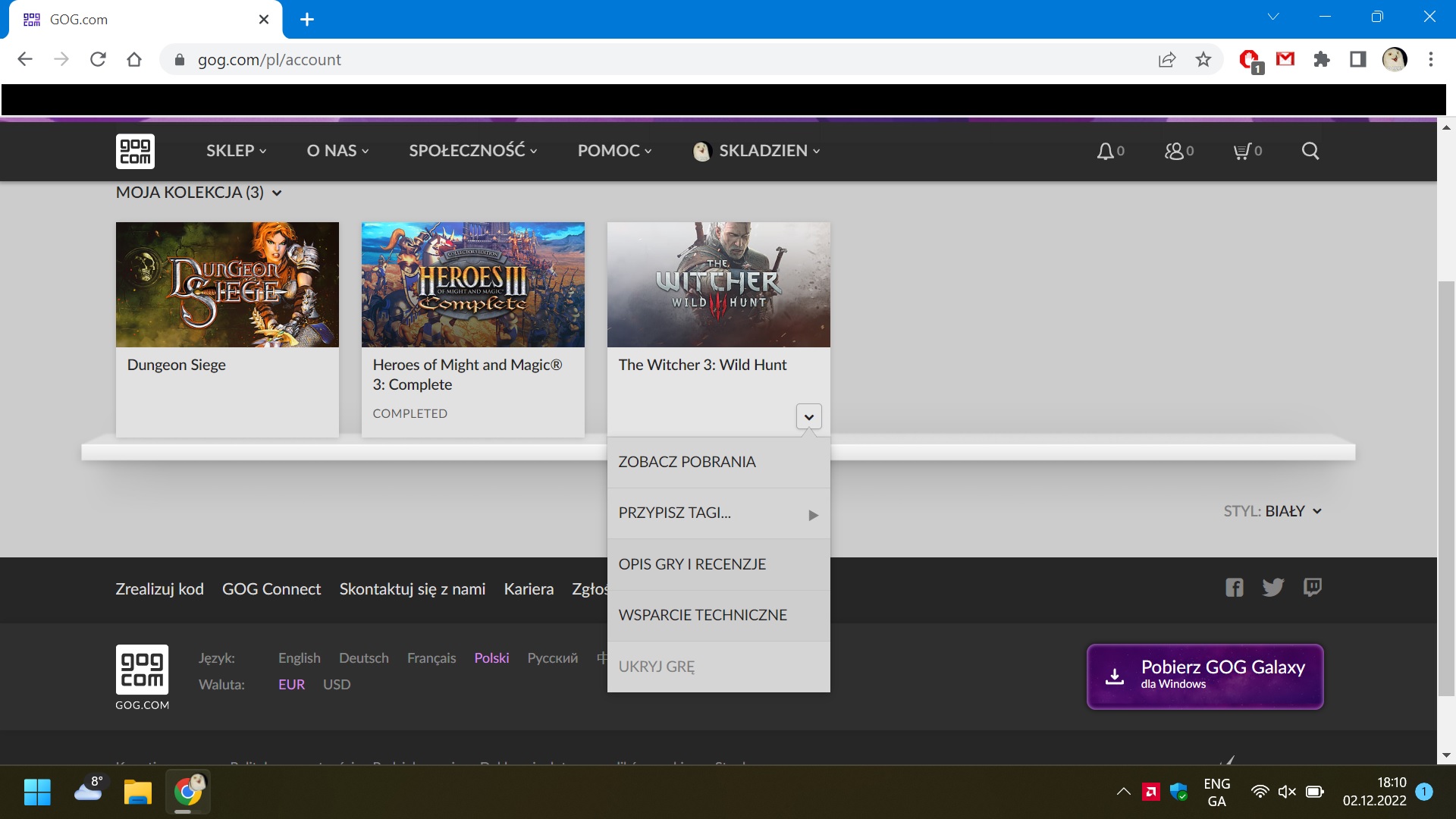The height and width of the screenshot is (819, 1456).
Task: Click Skontaktuj się z nami link
Action: (413, 589)
